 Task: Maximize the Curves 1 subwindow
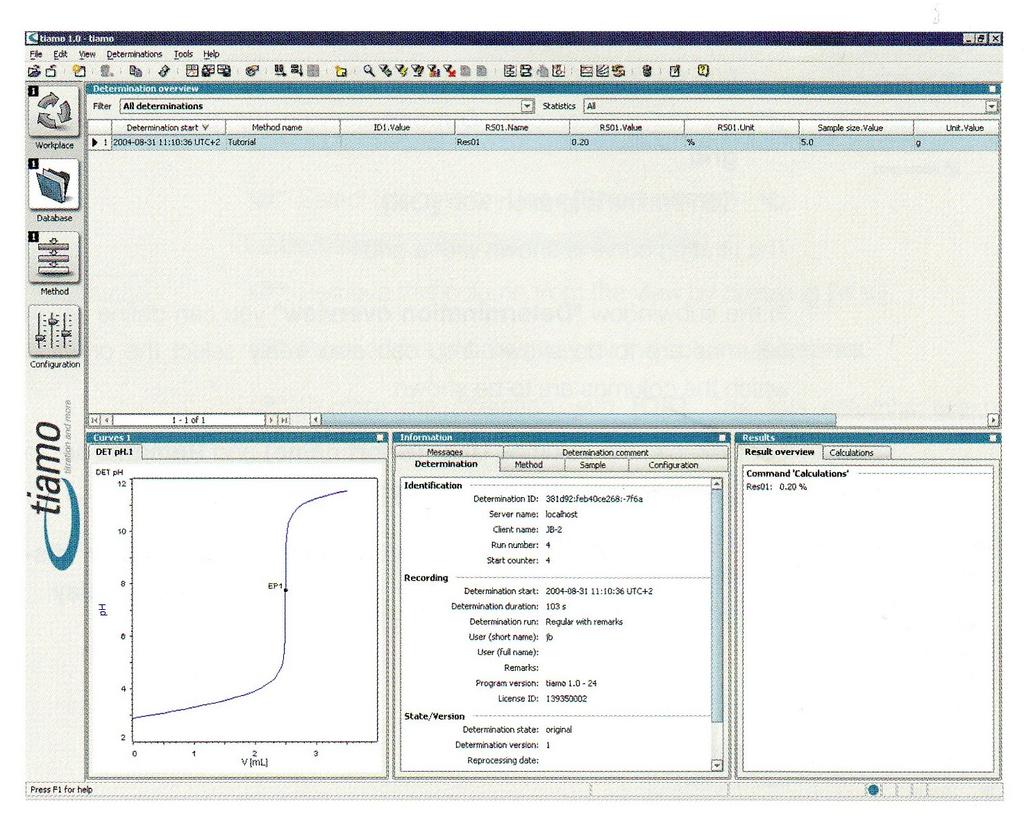(380, 438)
